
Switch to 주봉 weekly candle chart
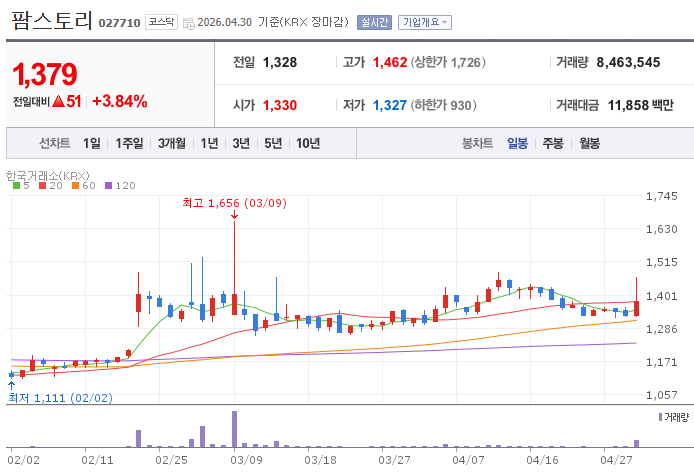point(553,143)
